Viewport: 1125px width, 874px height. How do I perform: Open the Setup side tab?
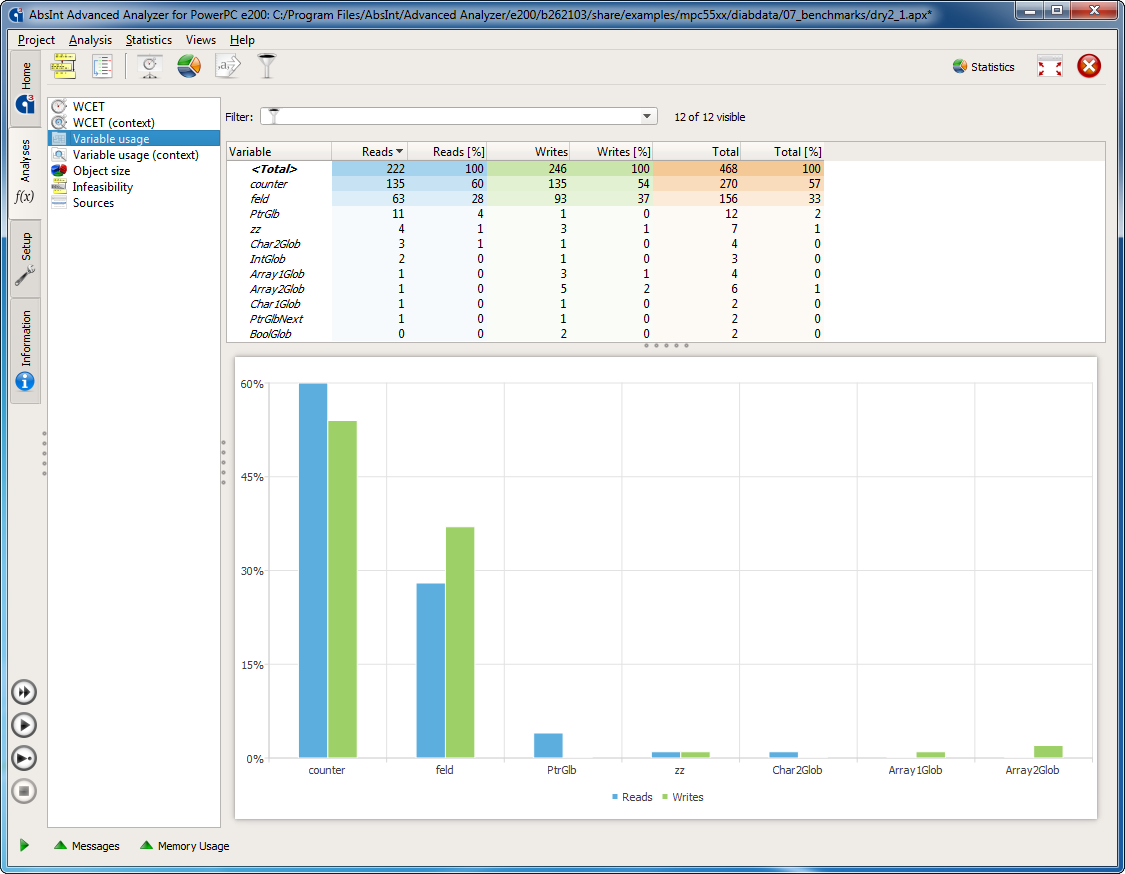26,258
